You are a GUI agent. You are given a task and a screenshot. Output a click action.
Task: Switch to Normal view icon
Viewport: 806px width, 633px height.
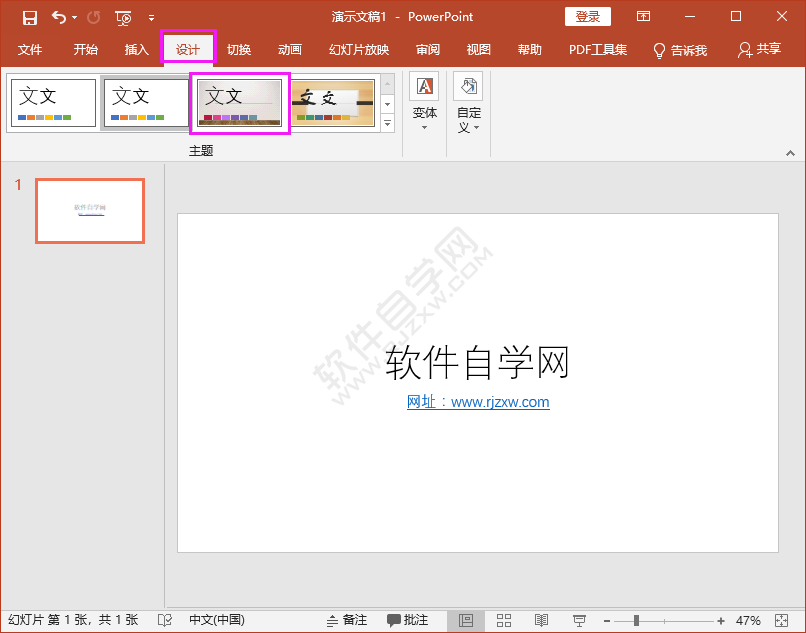click(466, 620)
